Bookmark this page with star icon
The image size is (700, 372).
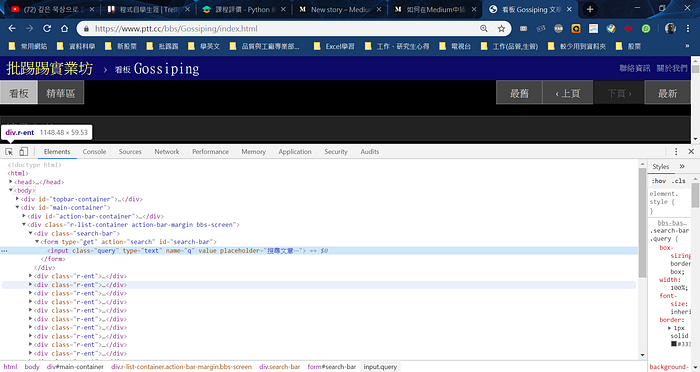click(x=501, y=29)
